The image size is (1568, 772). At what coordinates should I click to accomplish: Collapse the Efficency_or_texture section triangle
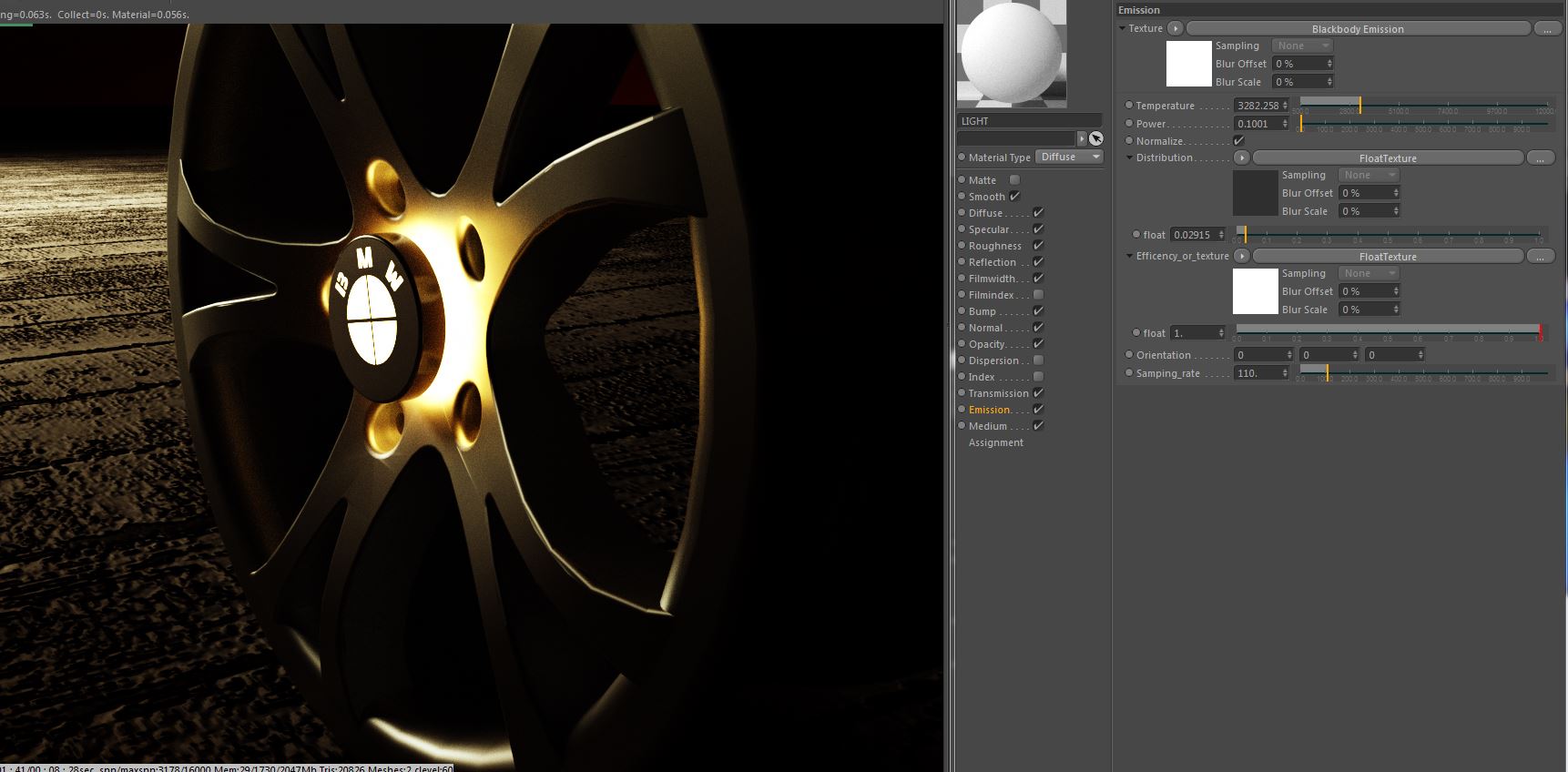click(1130, 256)
